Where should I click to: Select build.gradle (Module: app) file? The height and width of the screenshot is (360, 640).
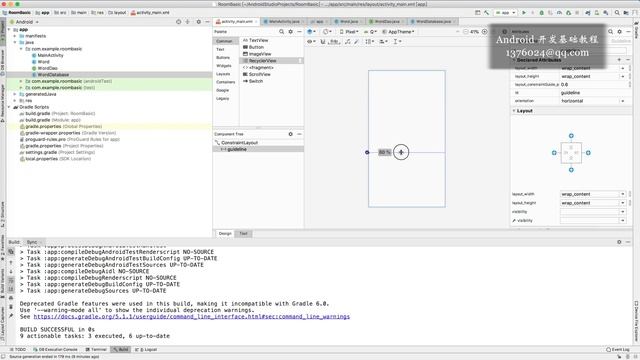pyautogui.click(x=53, y=120)
